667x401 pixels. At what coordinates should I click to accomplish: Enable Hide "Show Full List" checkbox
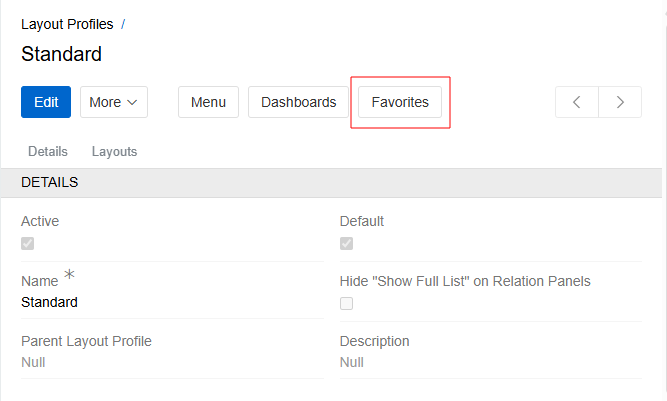(x=346, y=304)
